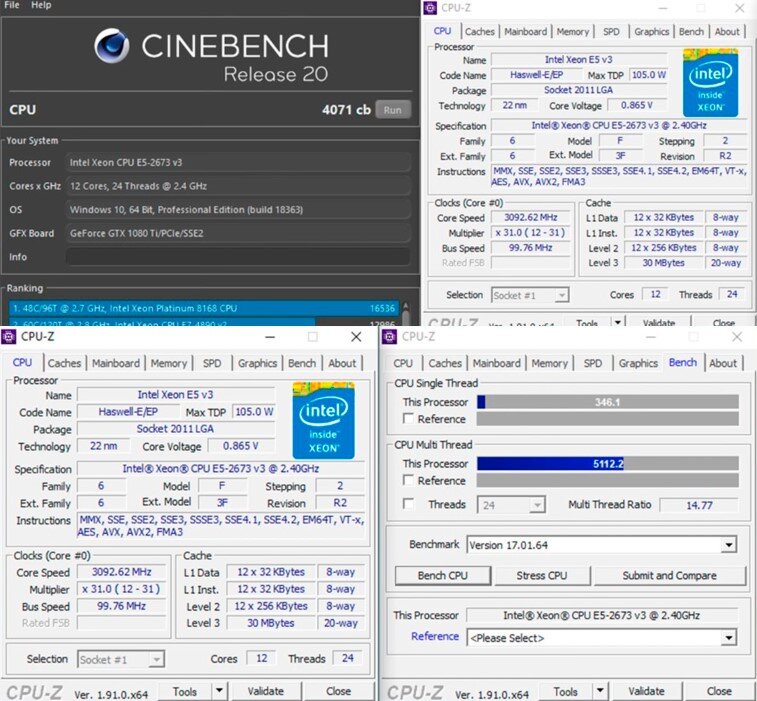Screen dimensions: 757x701
Task: Switch to Memory tab in bottom-left CPU-Z
Action: [x=168, y=363]
